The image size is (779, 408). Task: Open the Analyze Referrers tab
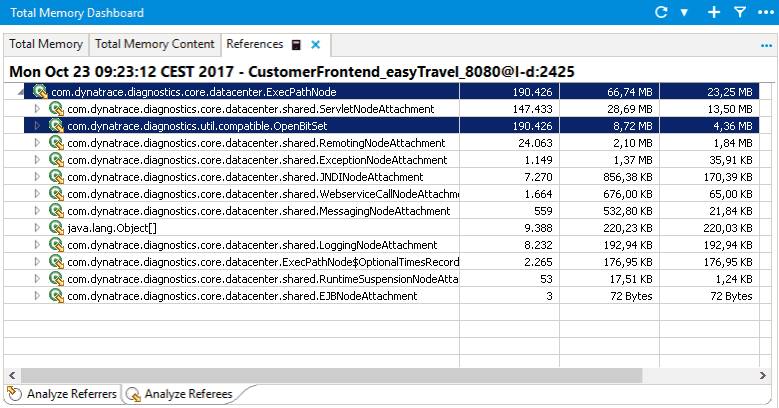point(63,394)
